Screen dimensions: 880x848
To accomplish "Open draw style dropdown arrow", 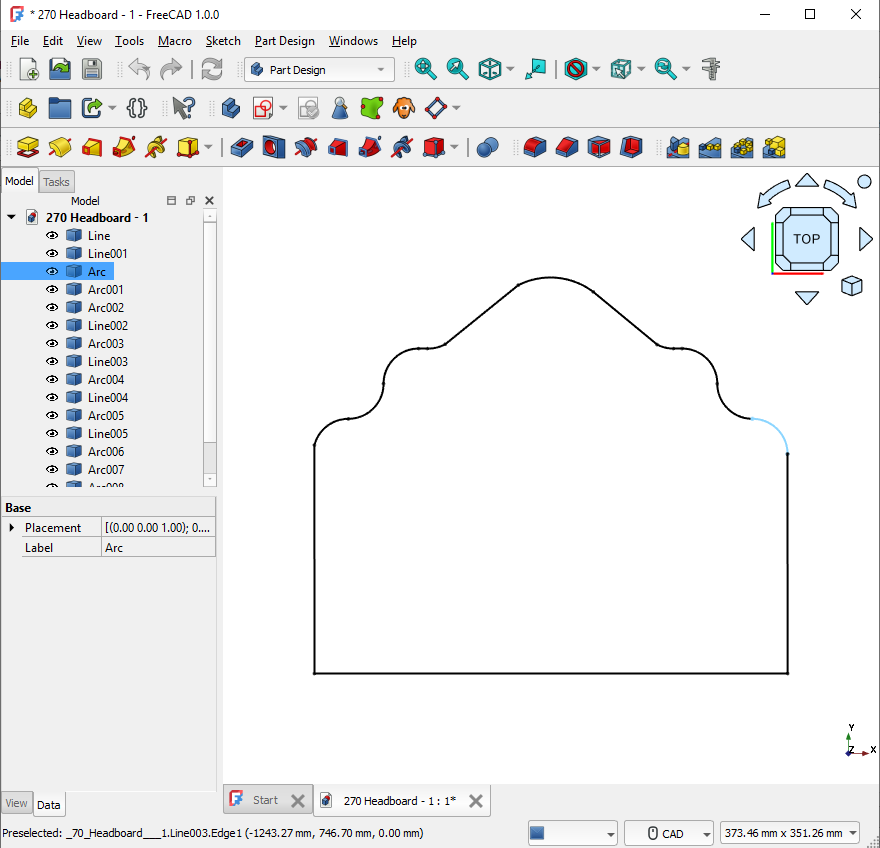I will [x=597, y=69].
